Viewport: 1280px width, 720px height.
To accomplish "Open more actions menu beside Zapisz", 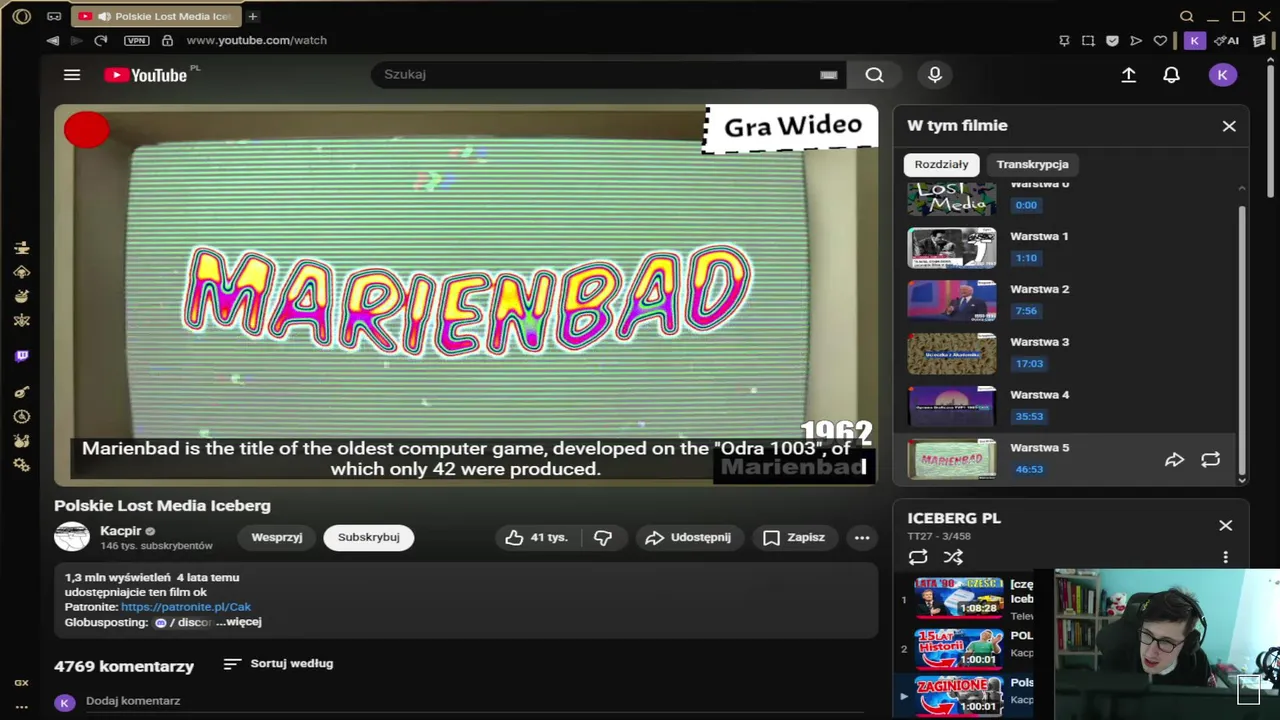I will [x=862, y=537].
